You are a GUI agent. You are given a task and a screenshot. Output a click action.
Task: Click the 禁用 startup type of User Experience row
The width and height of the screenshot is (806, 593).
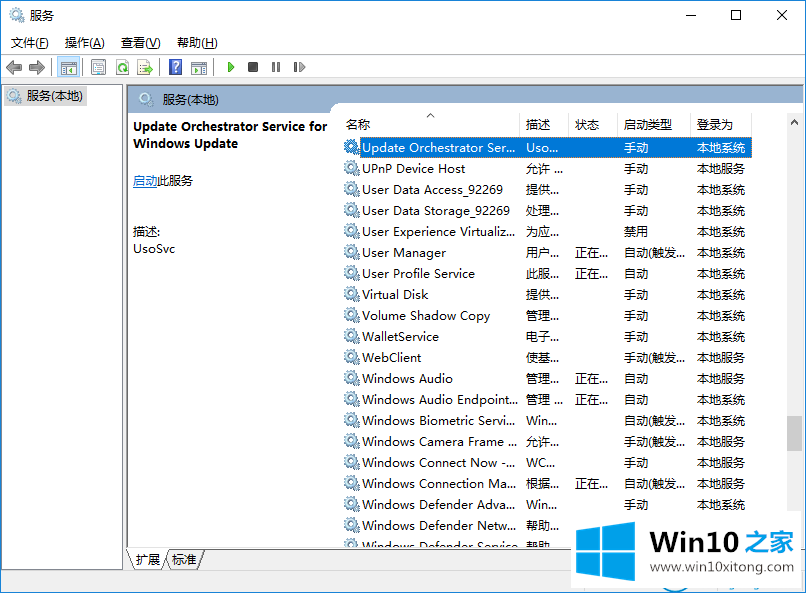point(636,232)
